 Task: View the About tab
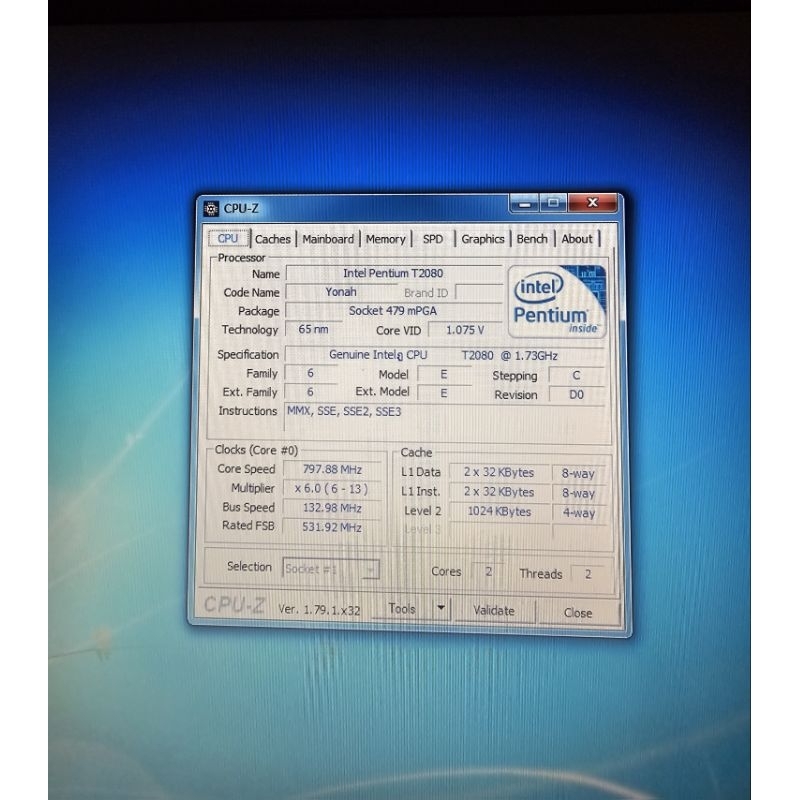tap(577, 239)
